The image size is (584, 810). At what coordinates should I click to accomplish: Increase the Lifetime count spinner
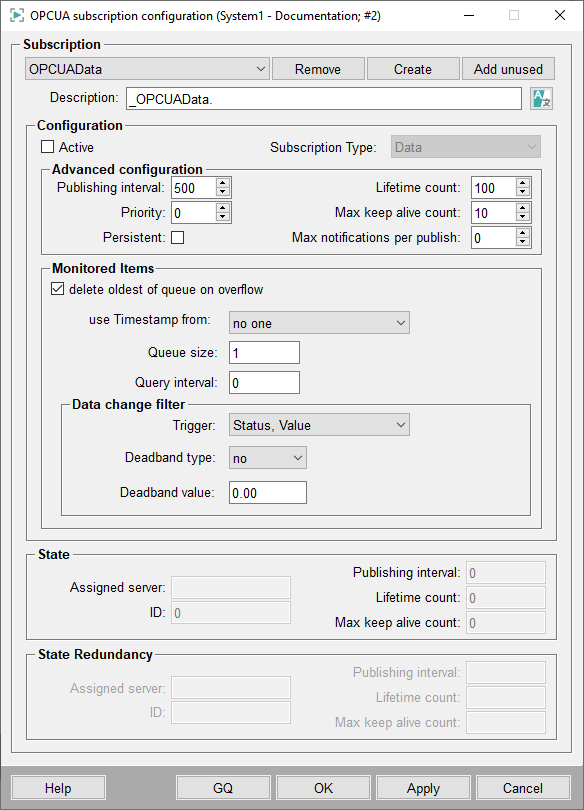pos(523,183)
